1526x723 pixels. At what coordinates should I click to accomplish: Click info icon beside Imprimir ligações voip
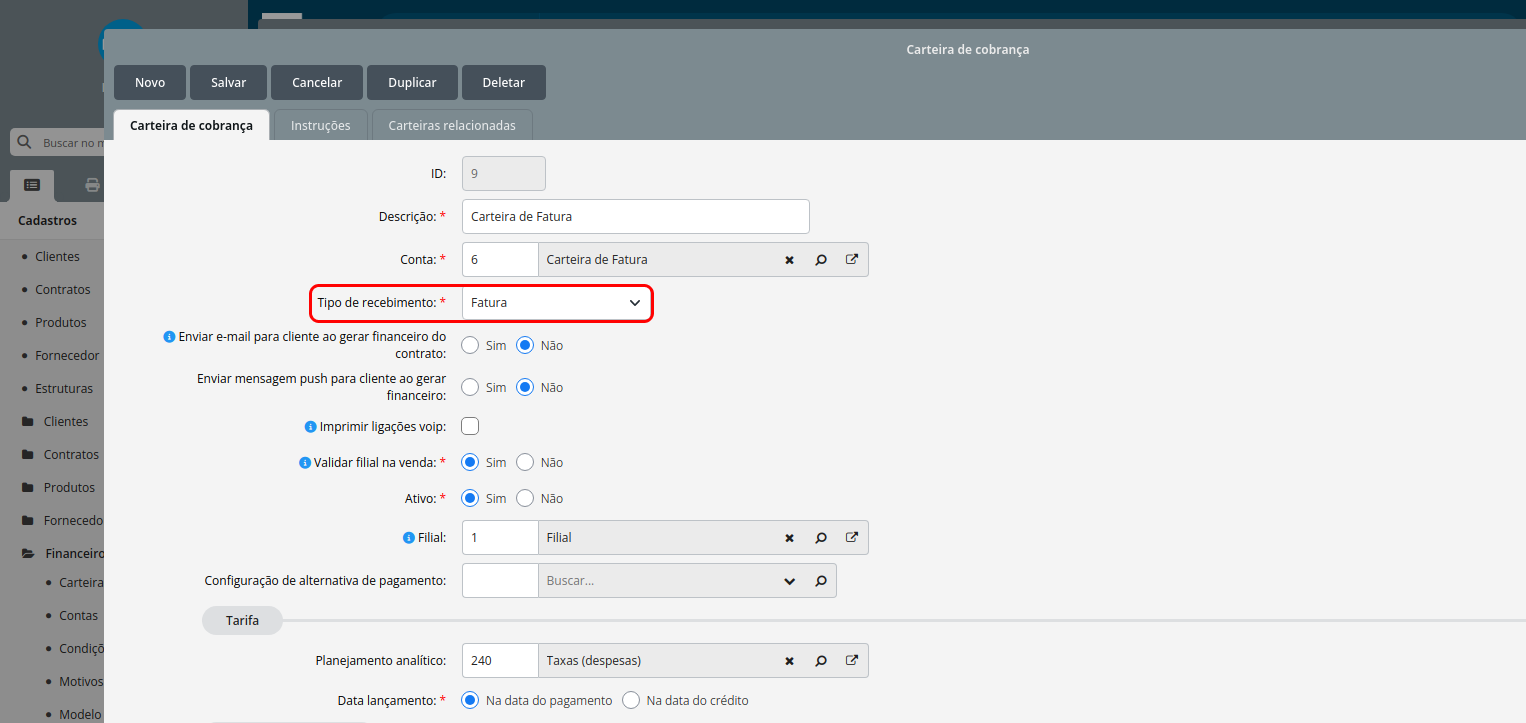pyautogui.click(x=310, y=427)
